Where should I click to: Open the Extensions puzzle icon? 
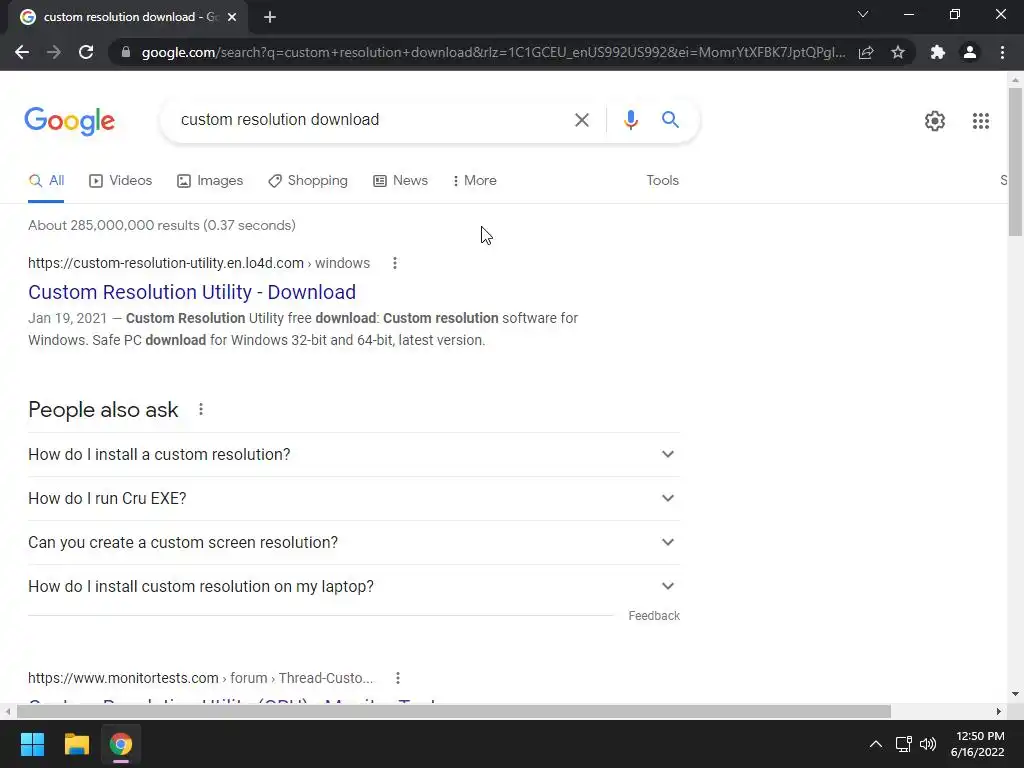938,52
